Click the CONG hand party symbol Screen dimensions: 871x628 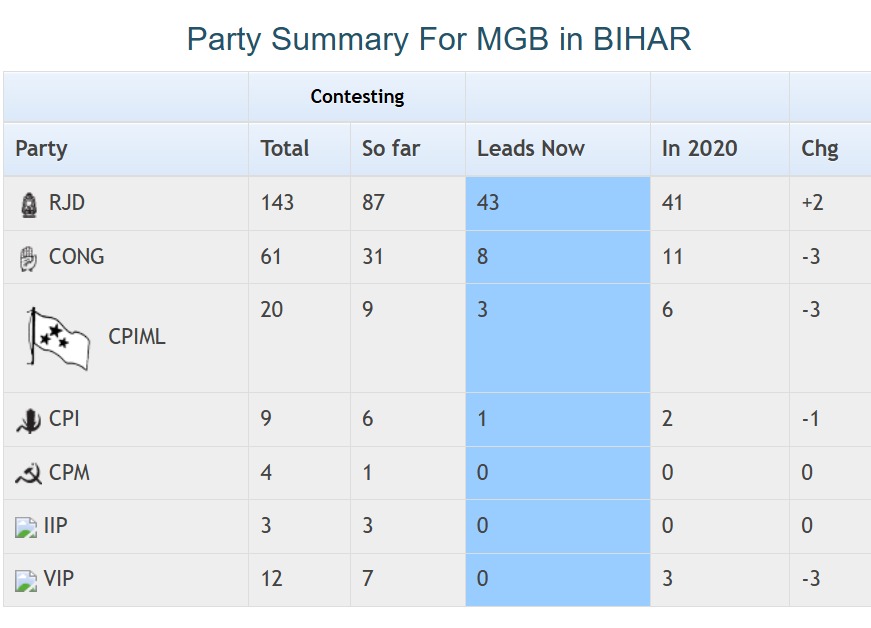coord(28,258)
